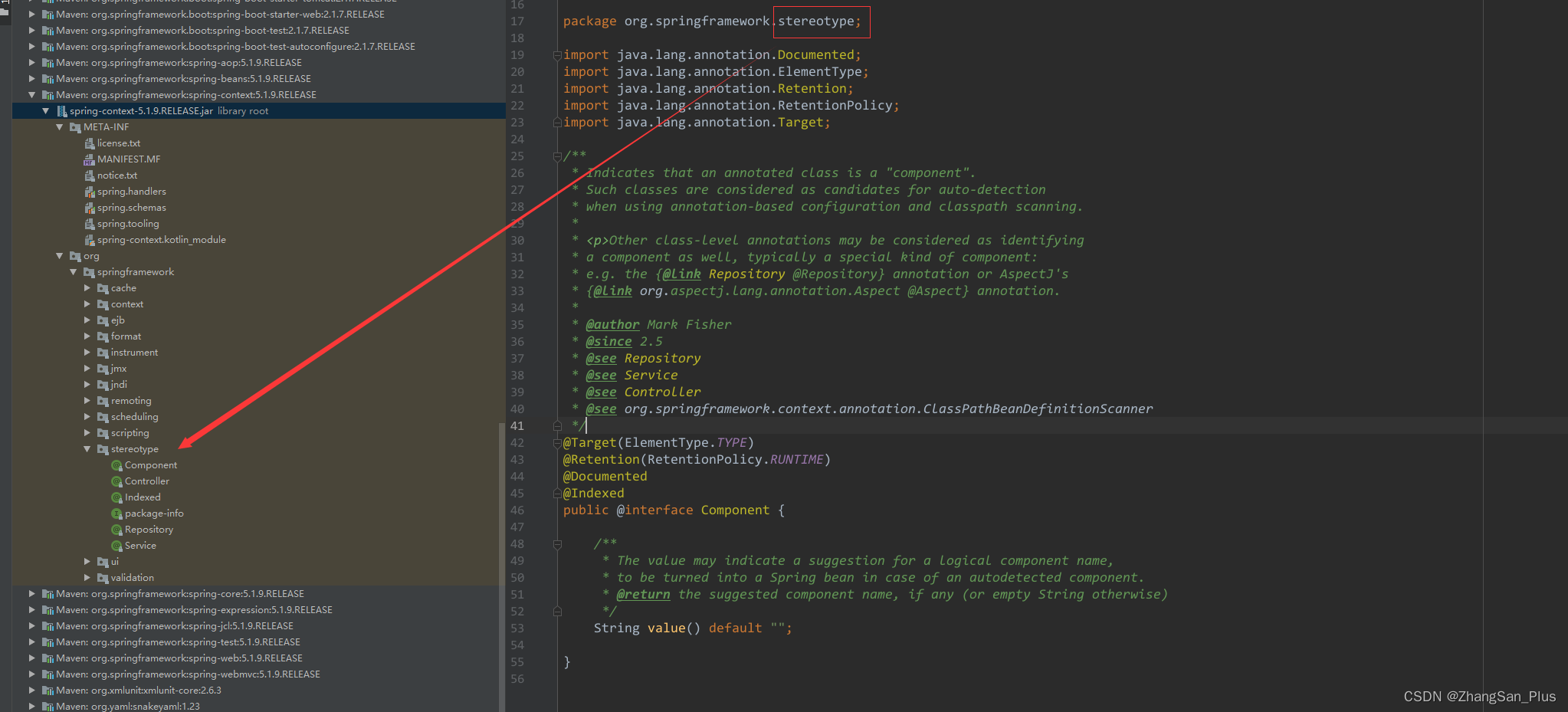Click the stereotype package folder icon
The height and width of the screenshot is (712, 1568).
[x=103, y=449]
